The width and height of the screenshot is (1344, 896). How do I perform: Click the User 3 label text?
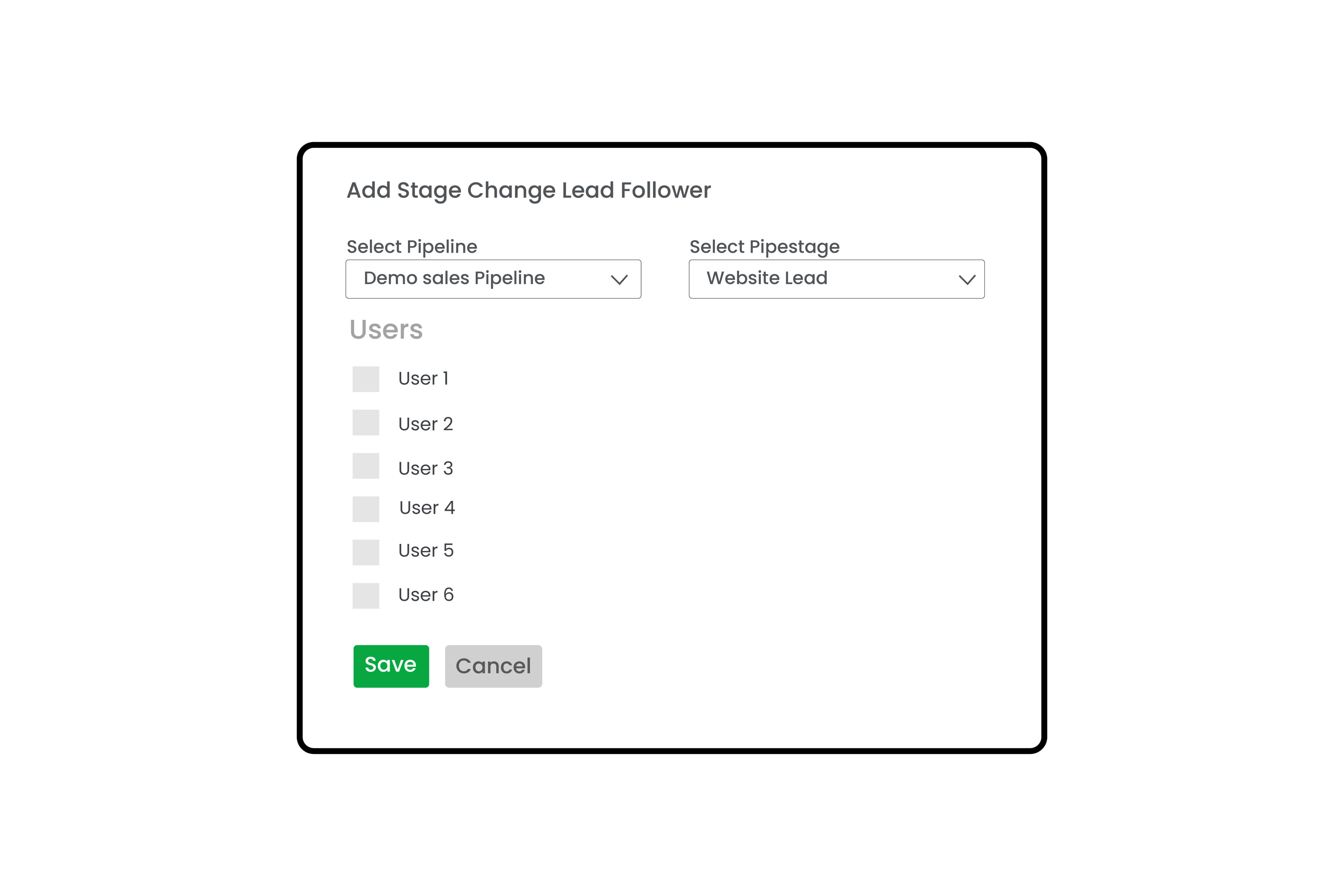426,469
